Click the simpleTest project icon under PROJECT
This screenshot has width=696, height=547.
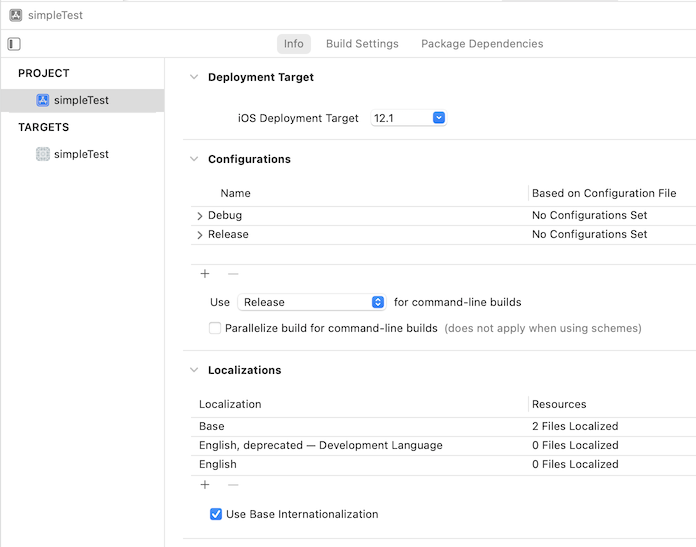point(43,100)
